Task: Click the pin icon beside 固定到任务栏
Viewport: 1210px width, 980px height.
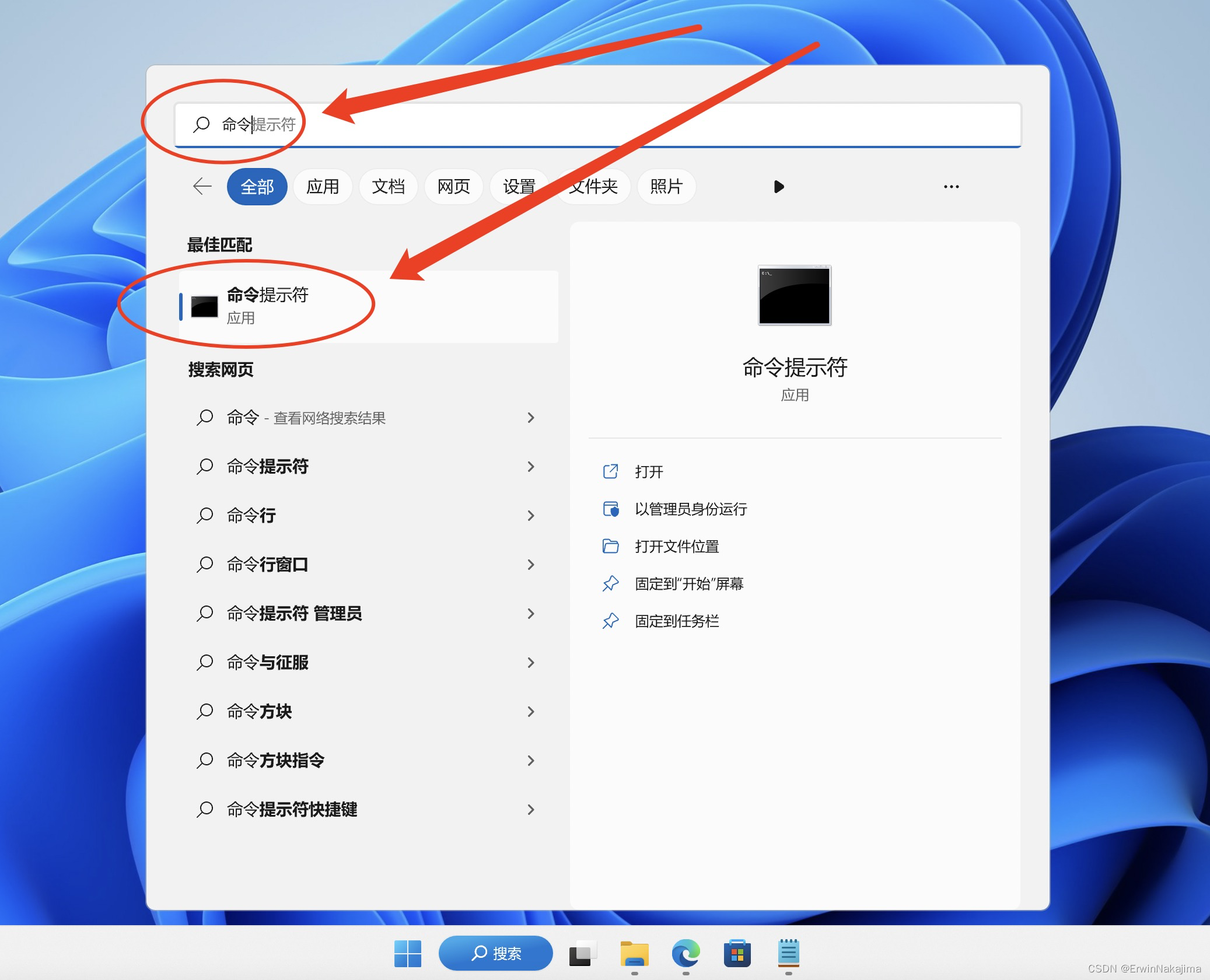Action: click(x=611, y=621)
